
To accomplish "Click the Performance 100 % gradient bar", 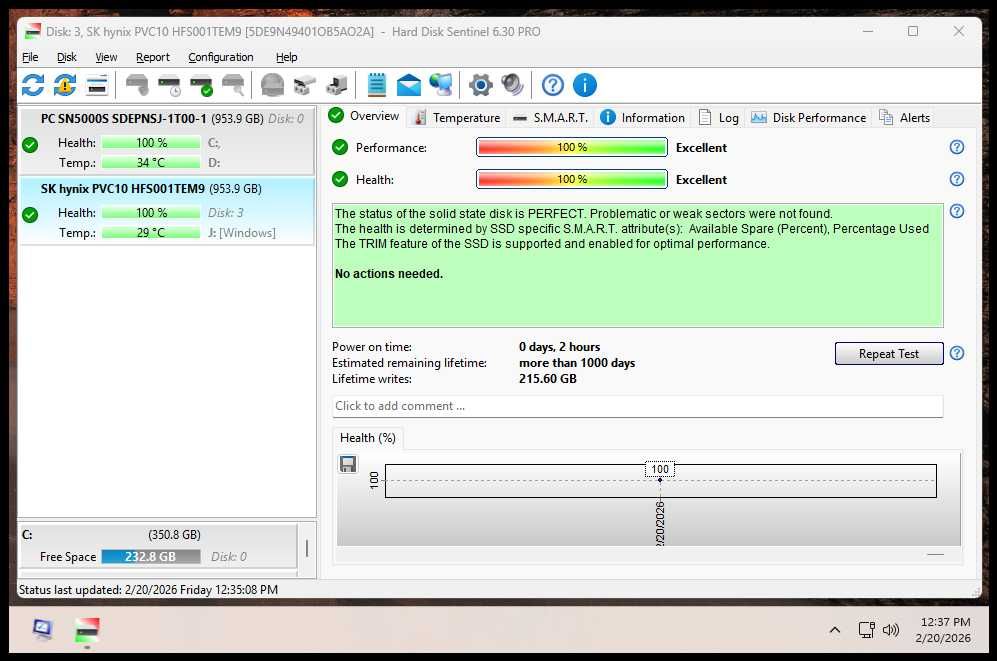I will coord(572,147).
